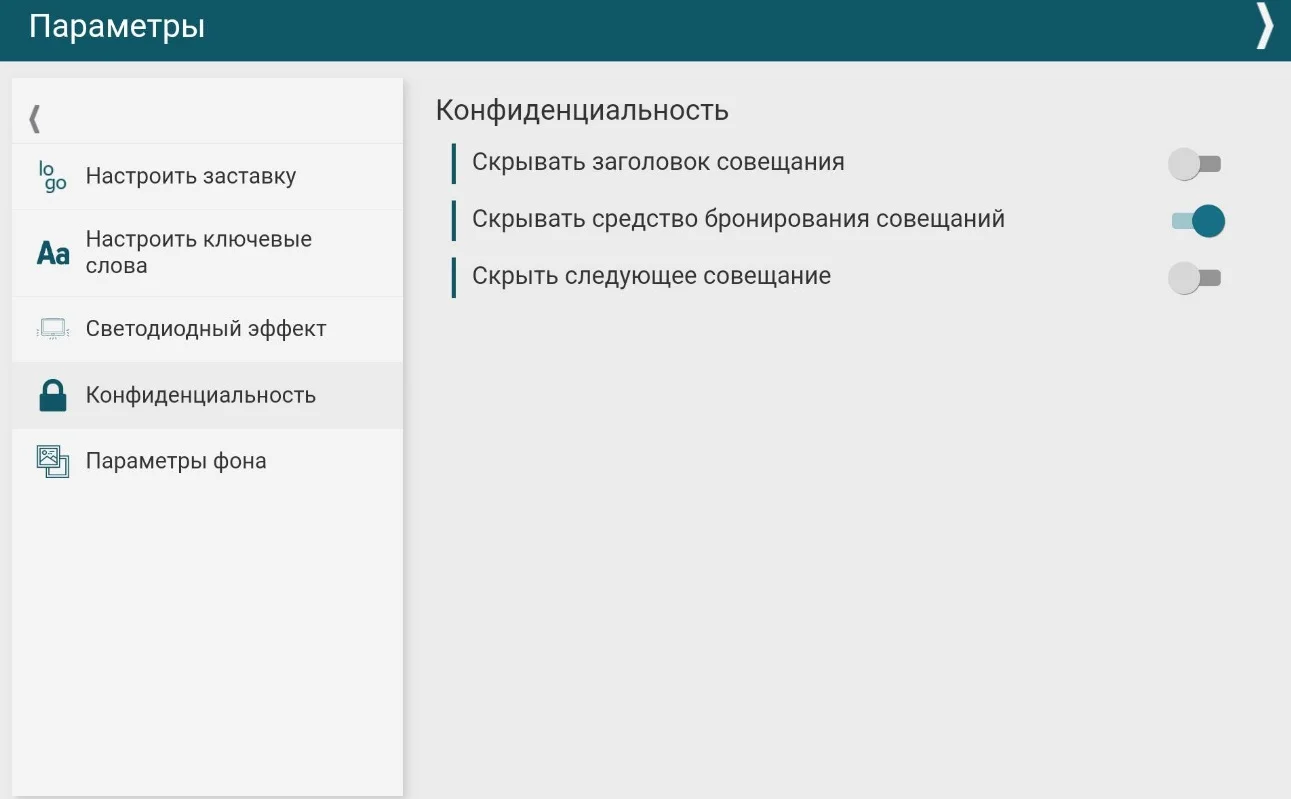
Task: Click the right chevron in the header
Action: (x=1265, y=27)
